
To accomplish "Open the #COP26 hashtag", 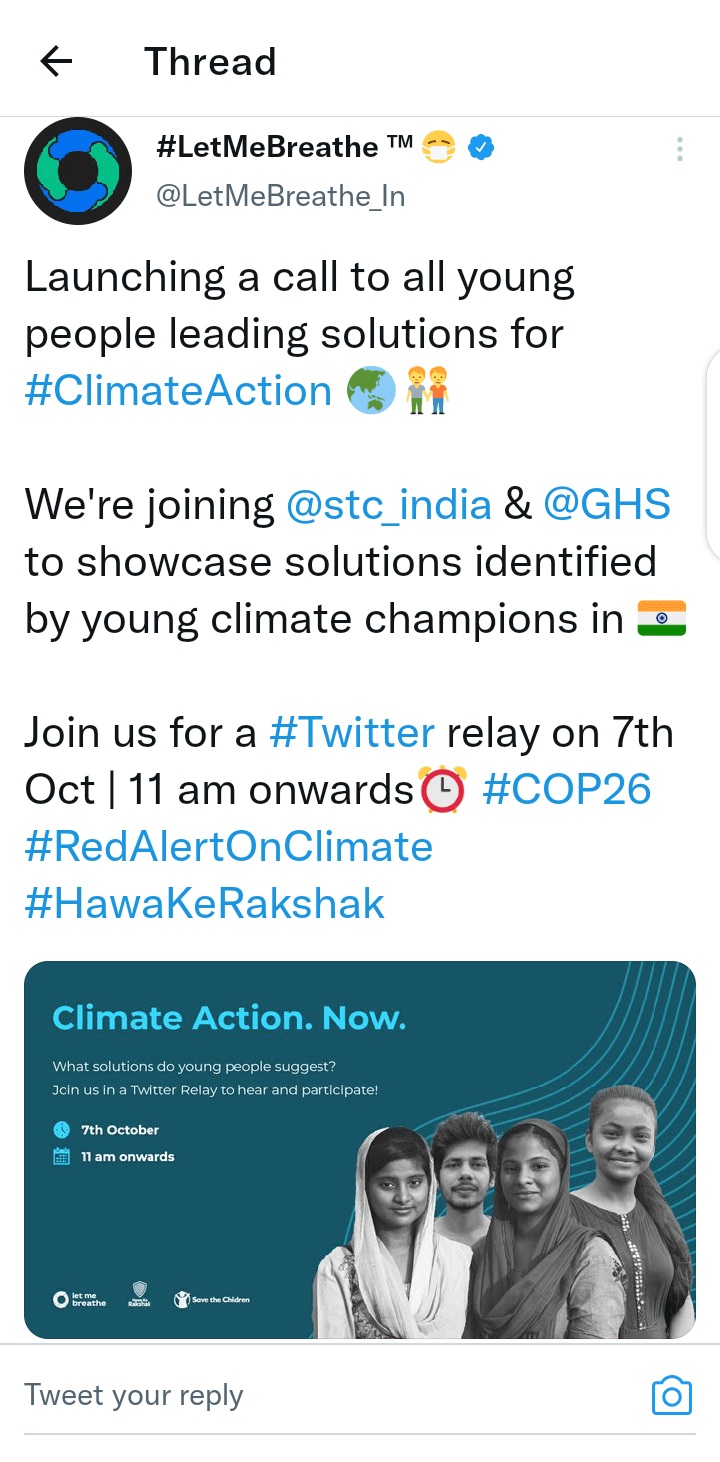I will pyautogui.click(x=566, y=790).
